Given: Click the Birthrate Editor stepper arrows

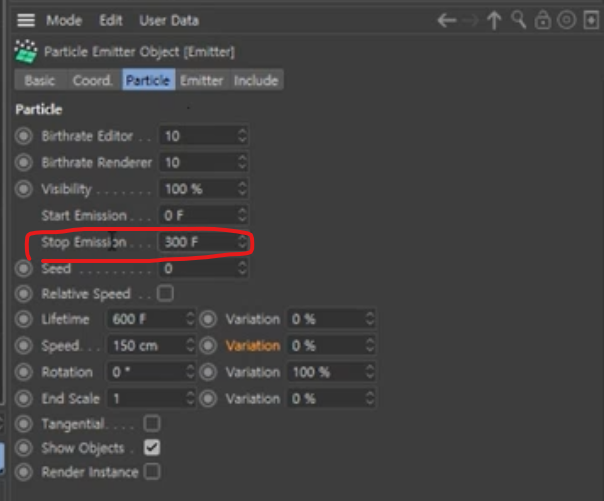Looking at the screenshot, I should pyautogui.click(x=242, y=136).
